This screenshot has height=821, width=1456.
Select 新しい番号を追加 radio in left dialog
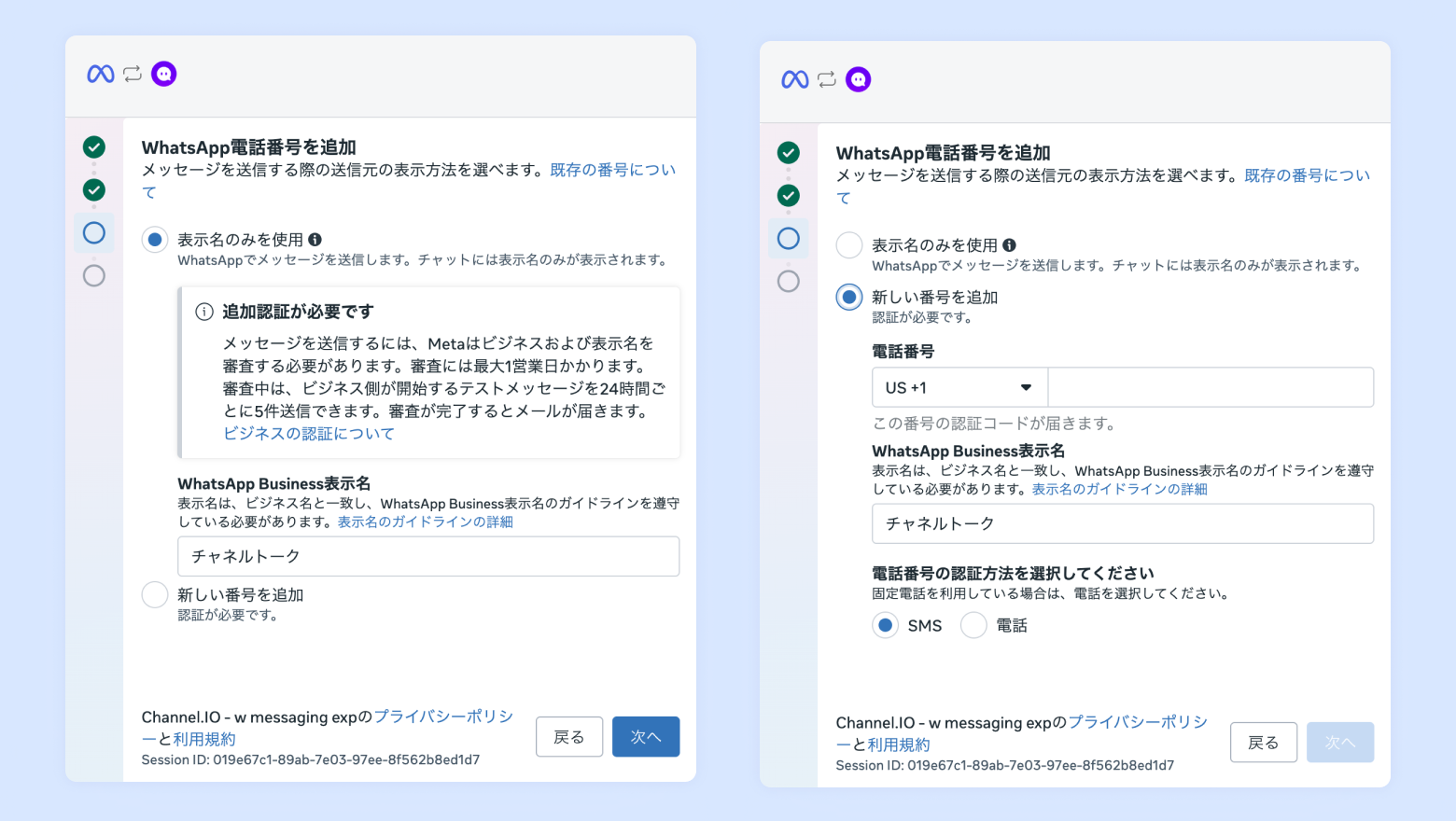[x=155, y=594]
